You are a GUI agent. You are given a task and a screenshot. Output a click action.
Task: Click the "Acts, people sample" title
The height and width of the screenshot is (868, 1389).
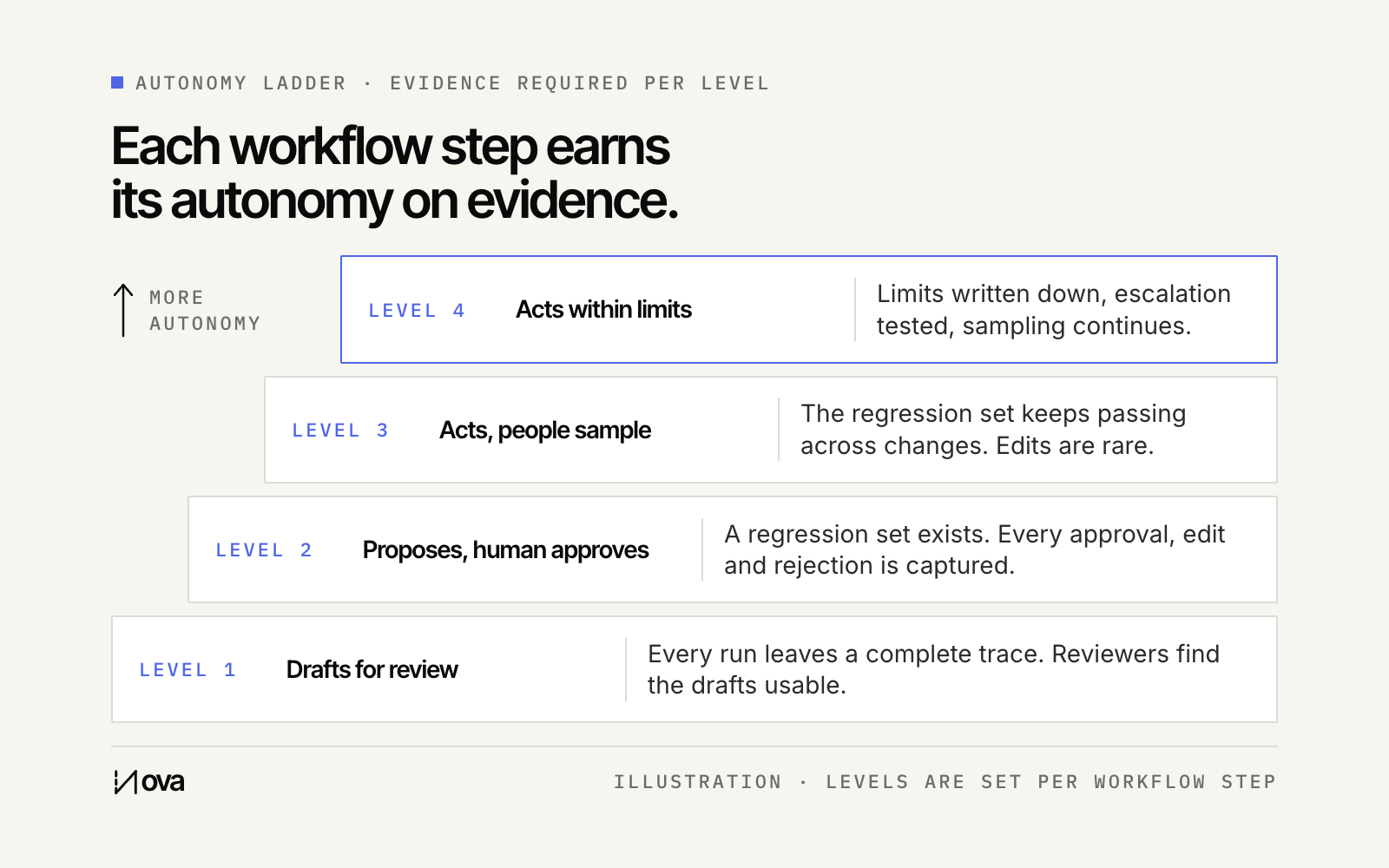point(545,431)
